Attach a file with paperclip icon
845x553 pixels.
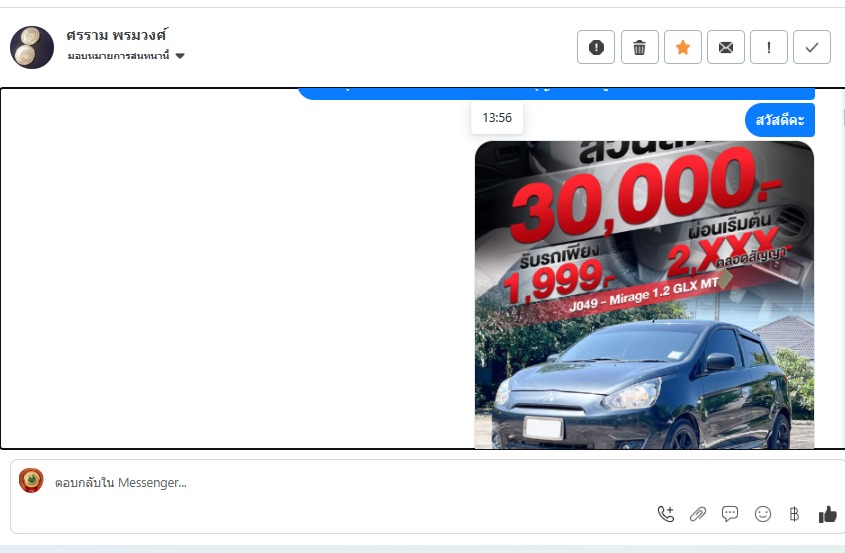tap(698, 514)
